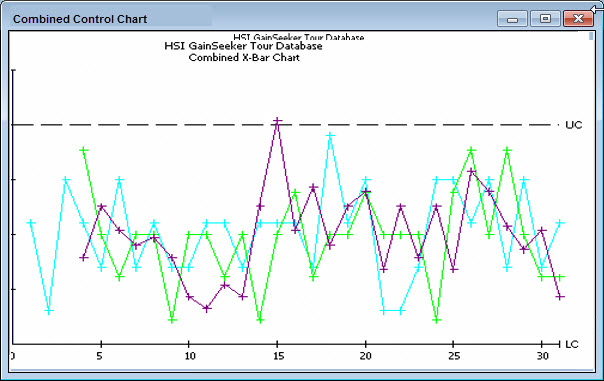Click x-axis label 25
604x381 pixels.
point(454,356)
